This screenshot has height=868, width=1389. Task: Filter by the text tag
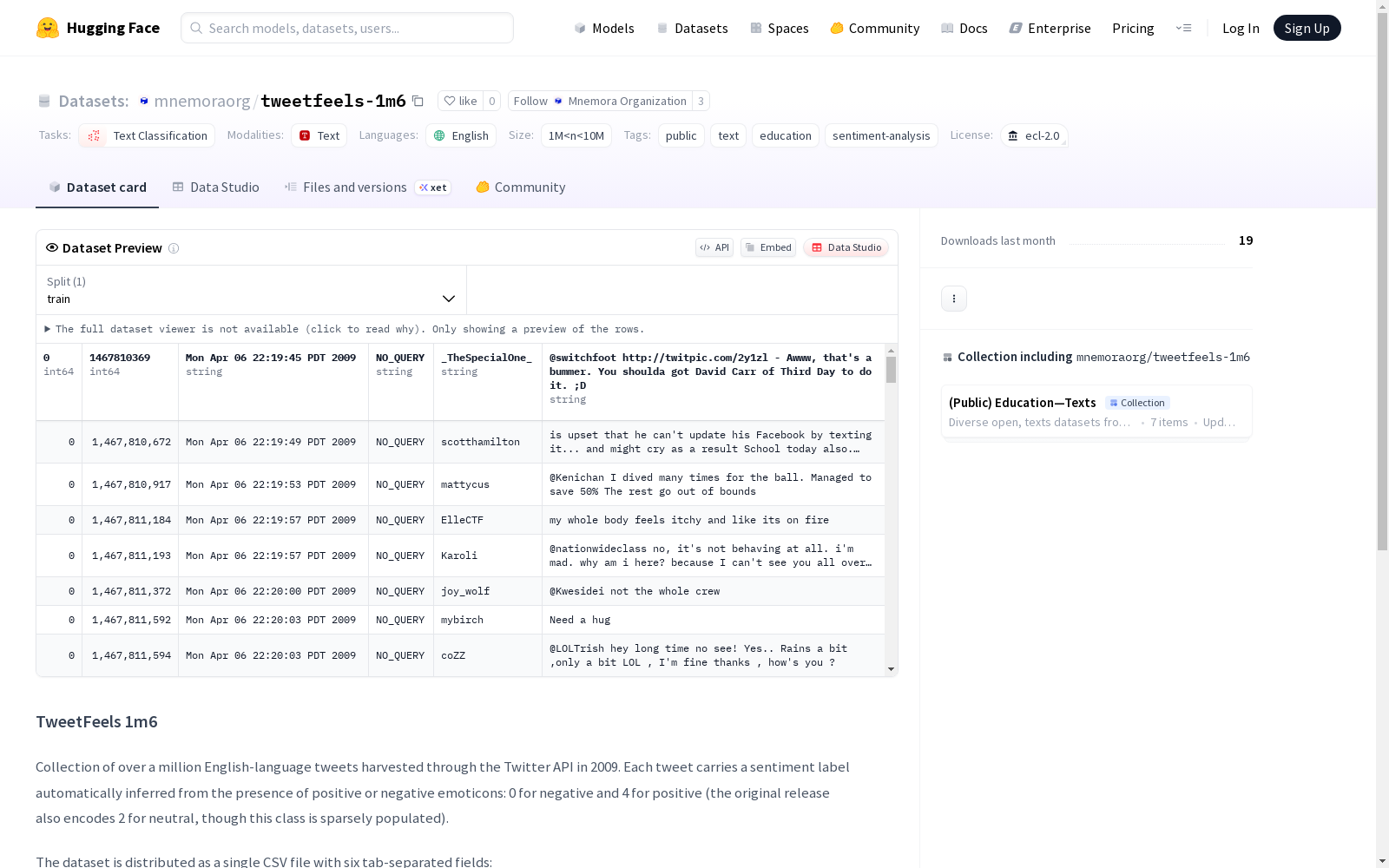coord(728,135)
